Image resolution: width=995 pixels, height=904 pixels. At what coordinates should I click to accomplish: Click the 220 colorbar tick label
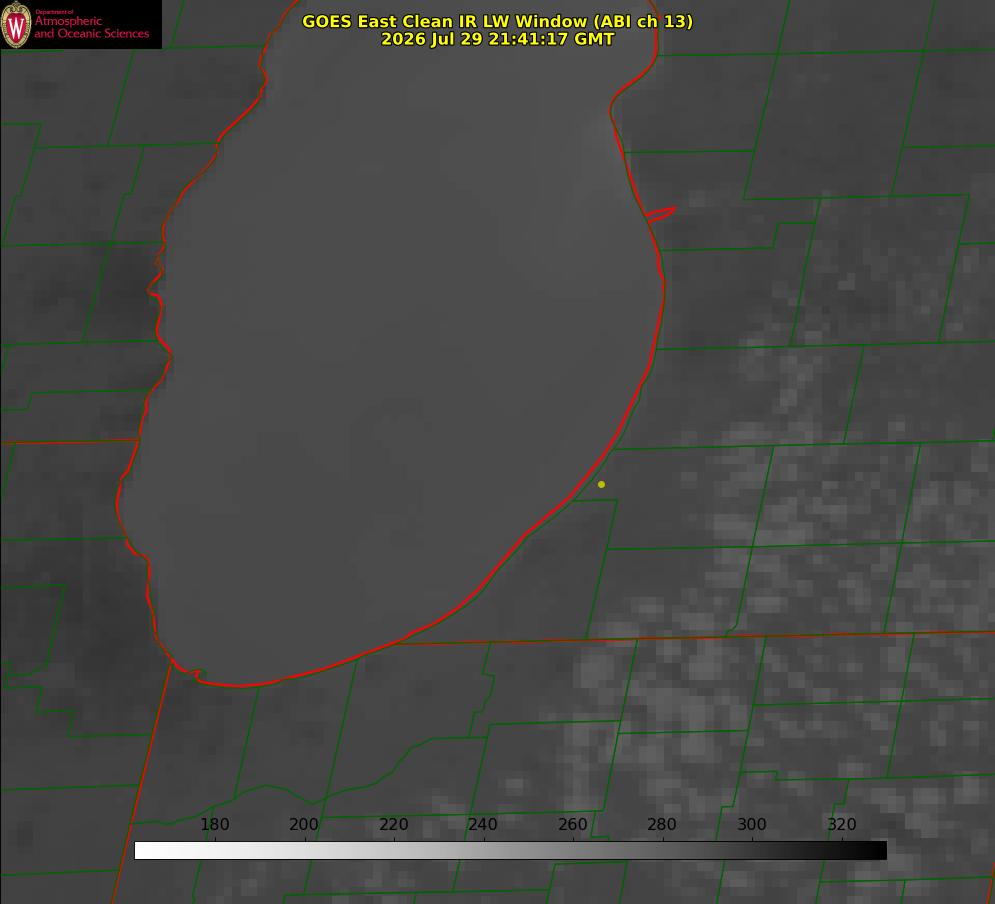point(393,824)
